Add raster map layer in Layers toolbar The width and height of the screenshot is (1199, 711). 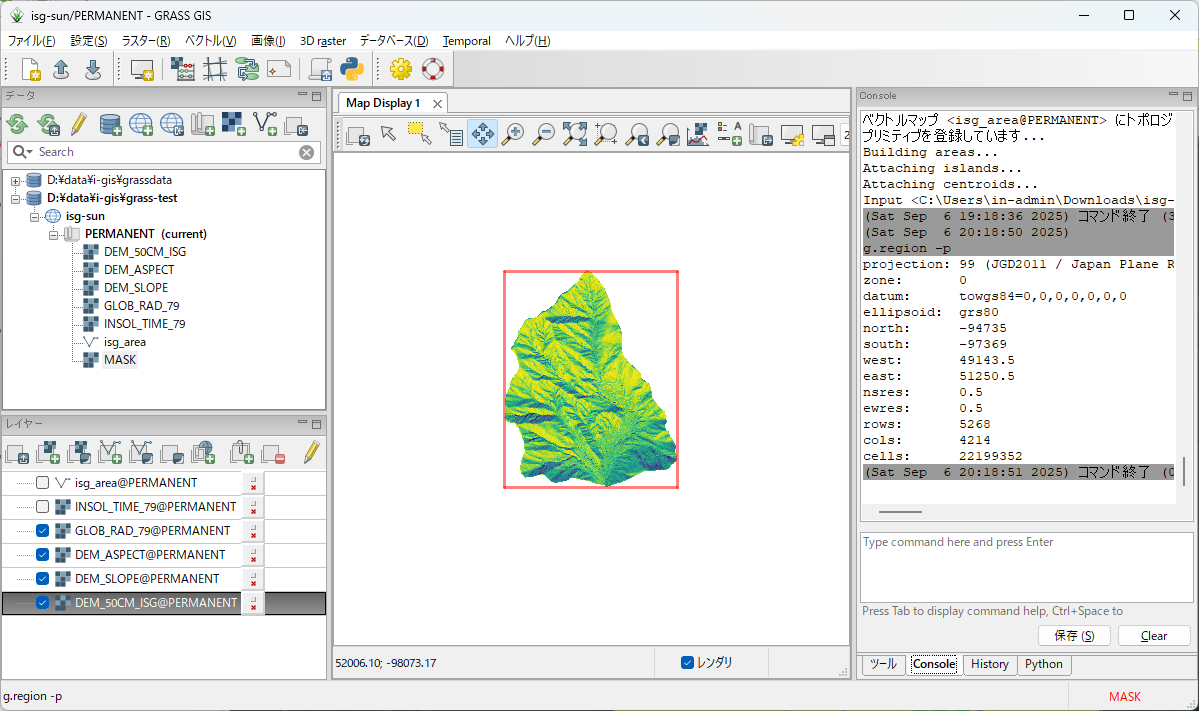[48, 453]
